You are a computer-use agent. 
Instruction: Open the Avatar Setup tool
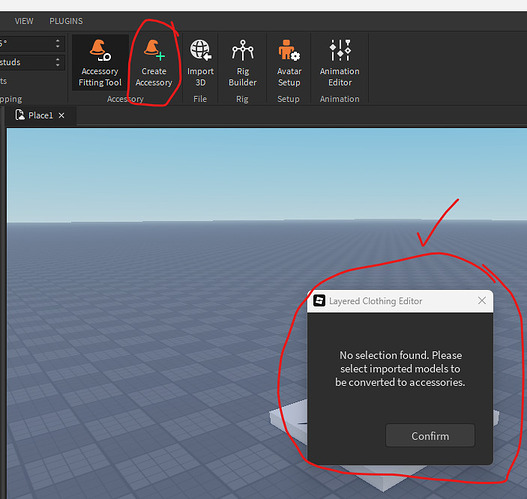coord(289,63)
